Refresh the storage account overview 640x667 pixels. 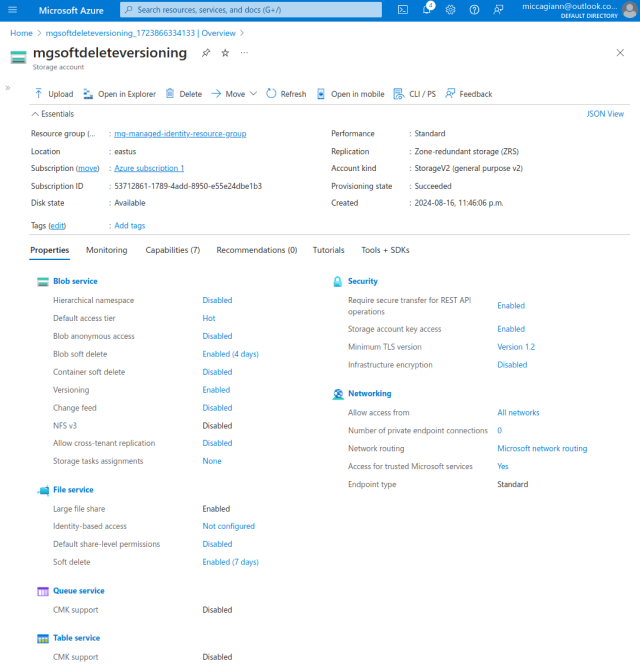click(286, 94)
